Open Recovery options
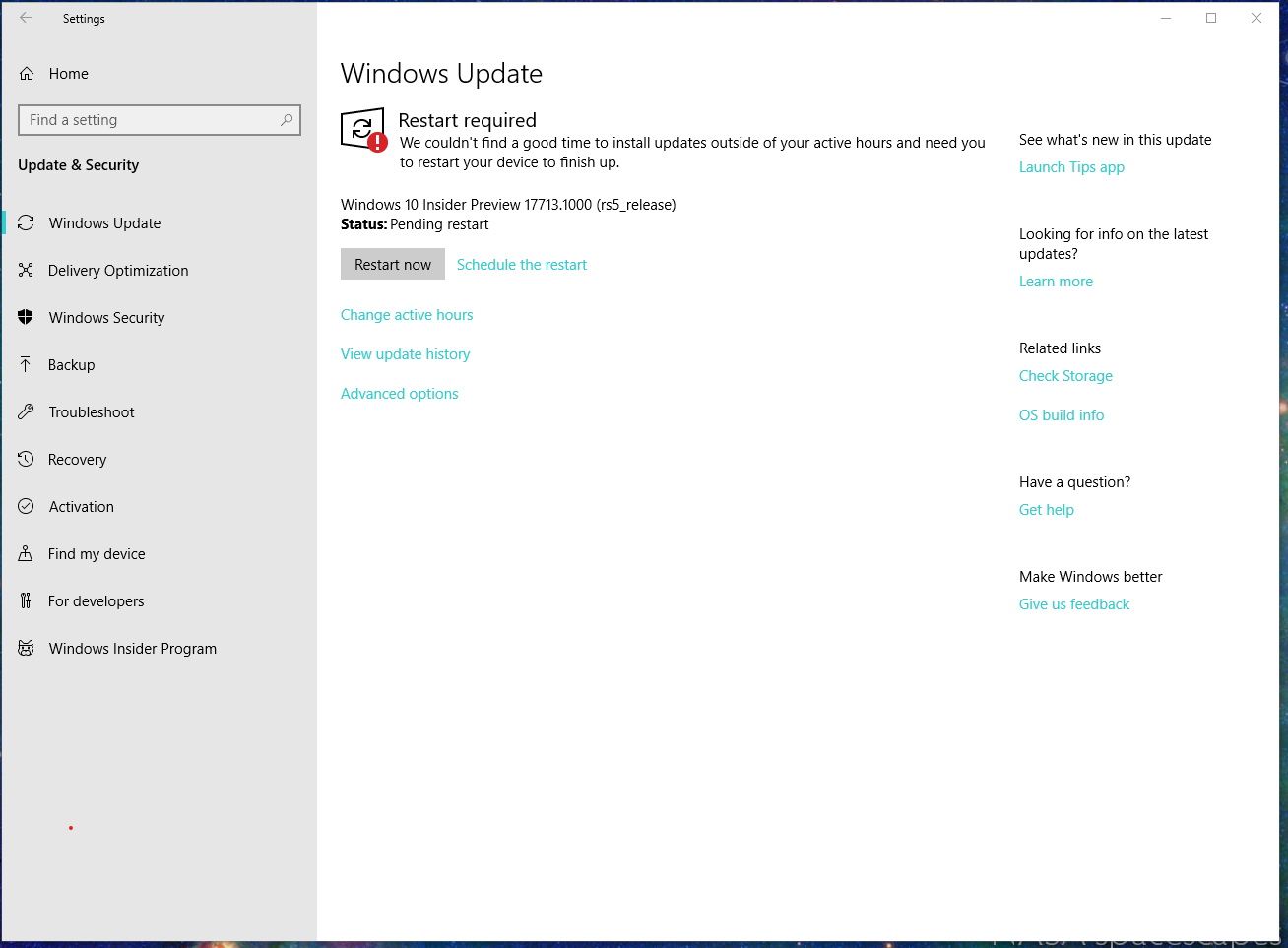 (x=160, y=460)
